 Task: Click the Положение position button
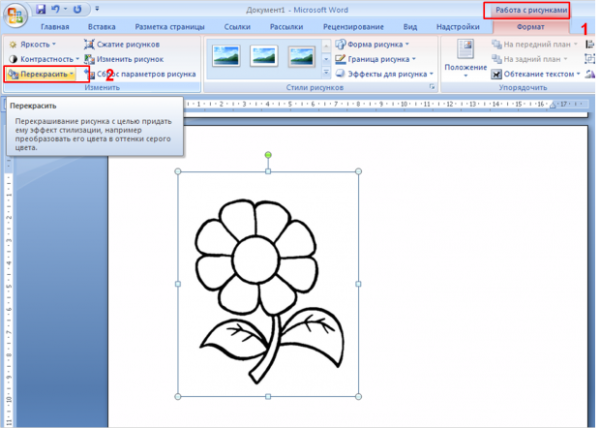point(466,62)
